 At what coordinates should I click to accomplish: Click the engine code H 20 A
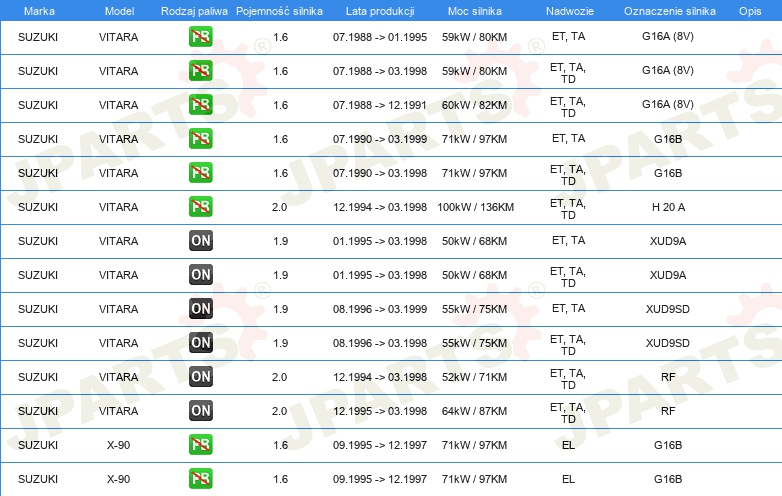click(x=668, y=207)
